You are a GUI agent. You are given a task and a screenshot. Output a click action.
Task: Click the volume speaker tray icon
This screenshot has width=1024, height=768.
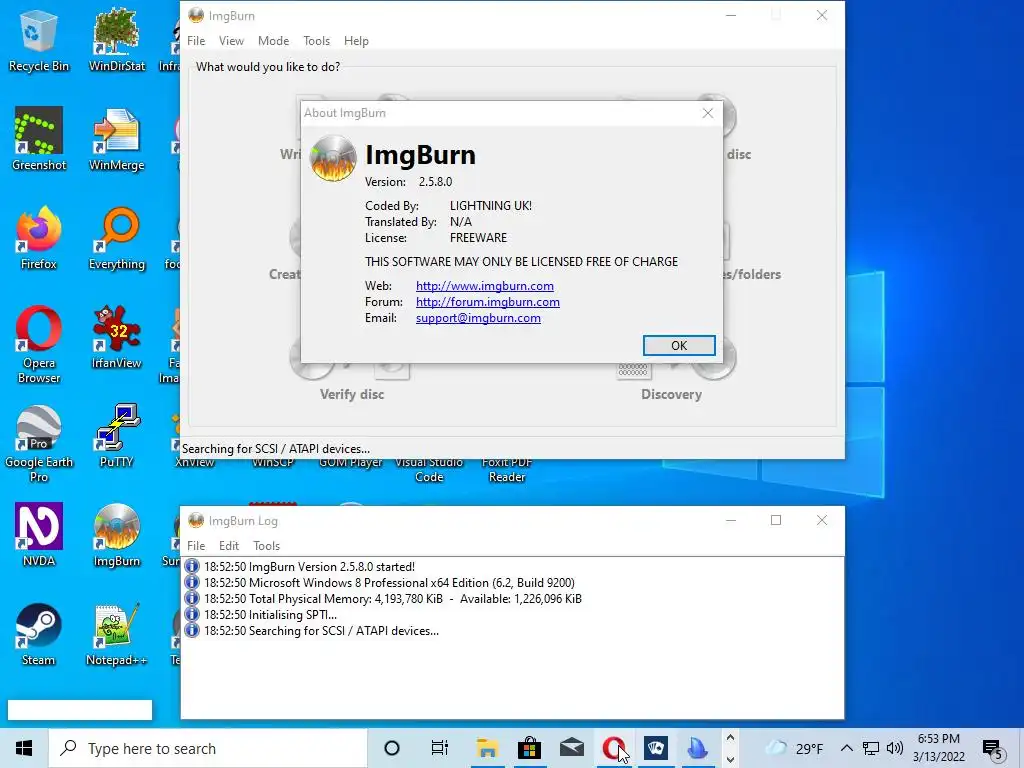tap(895, 748)
